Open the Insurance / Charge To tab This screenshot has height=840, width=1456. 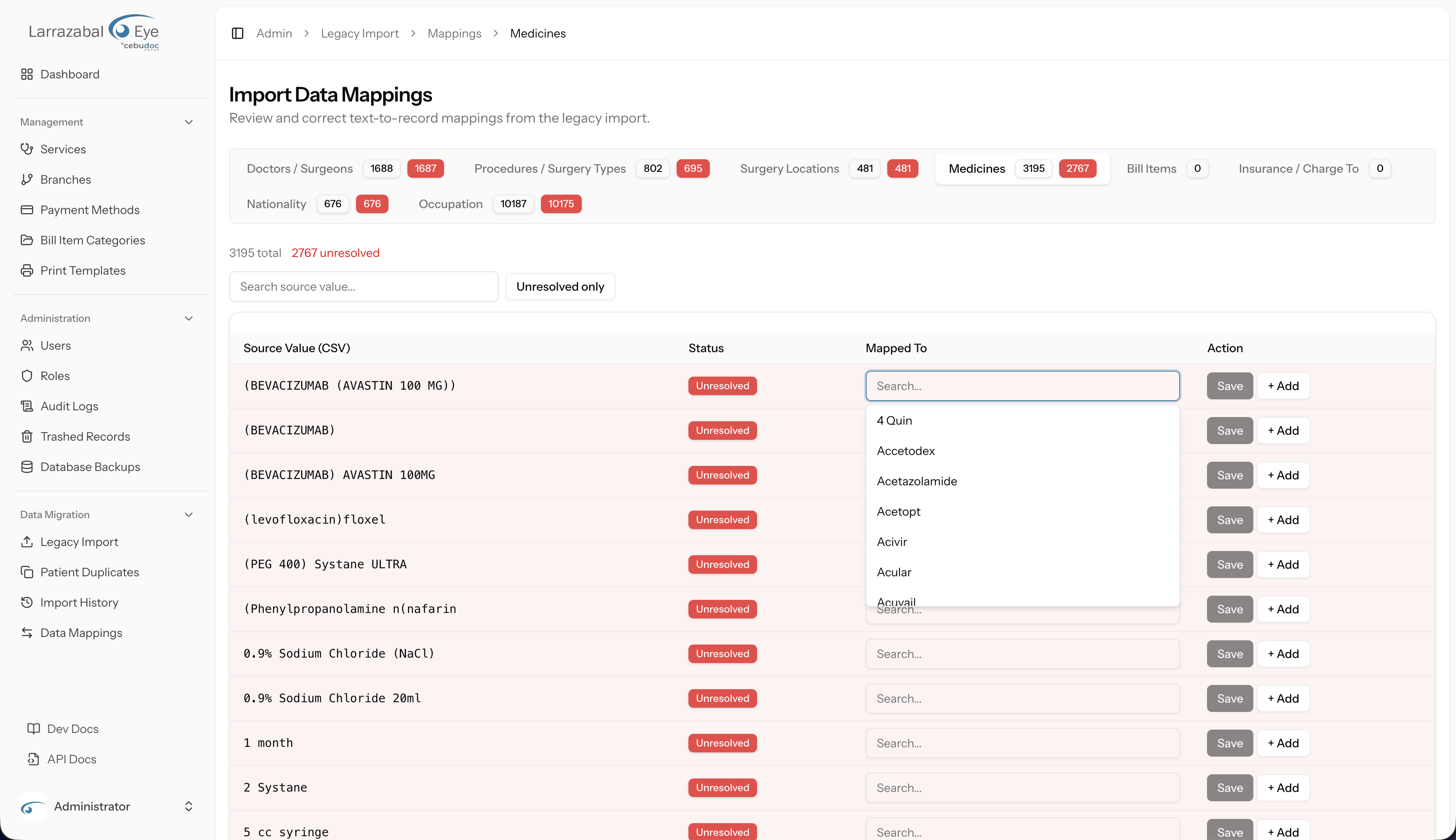(1314, 169)
